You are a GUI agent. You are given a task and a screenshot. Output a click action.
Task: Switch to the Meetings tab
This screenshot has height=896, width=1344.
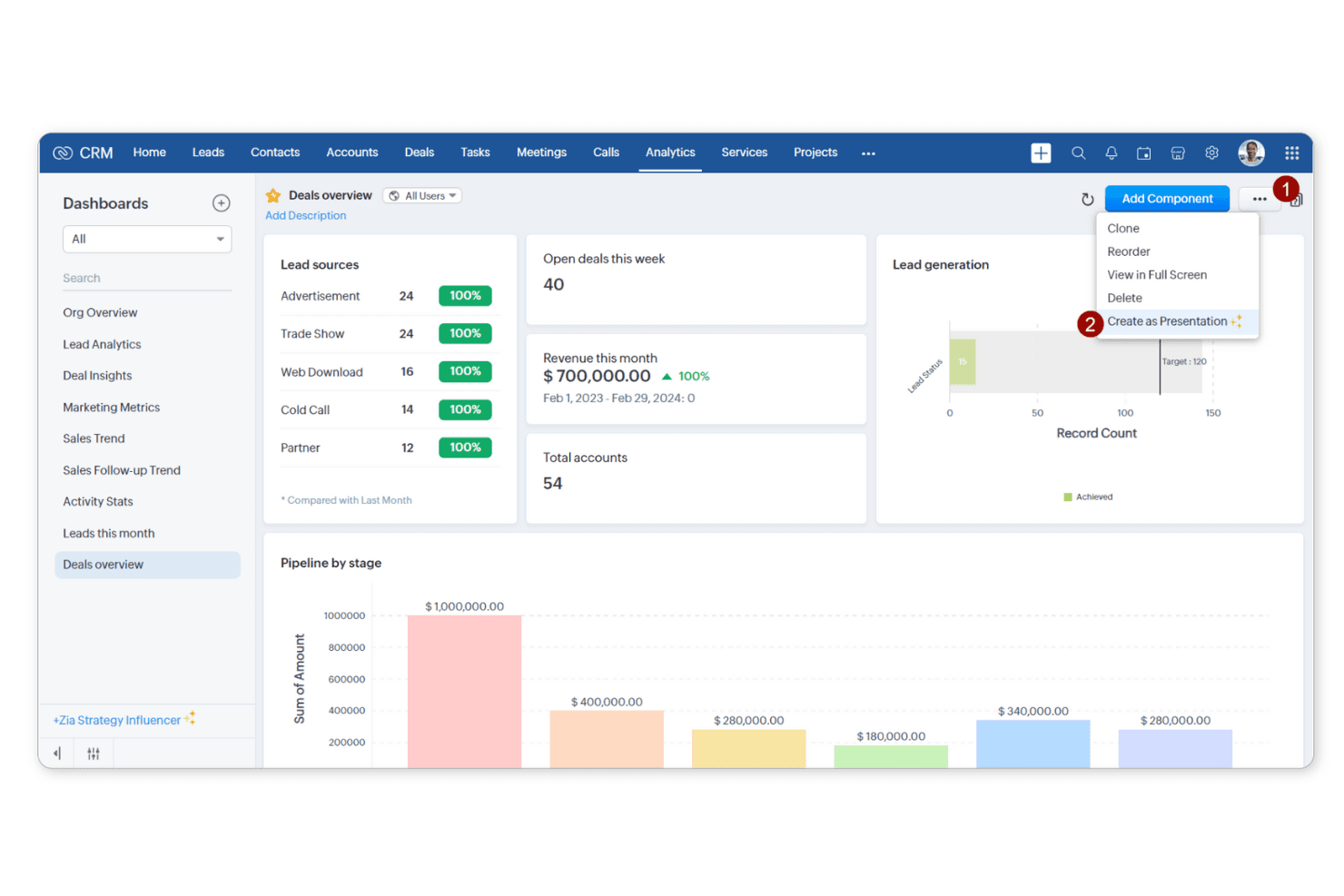click(x=541, y=153)
